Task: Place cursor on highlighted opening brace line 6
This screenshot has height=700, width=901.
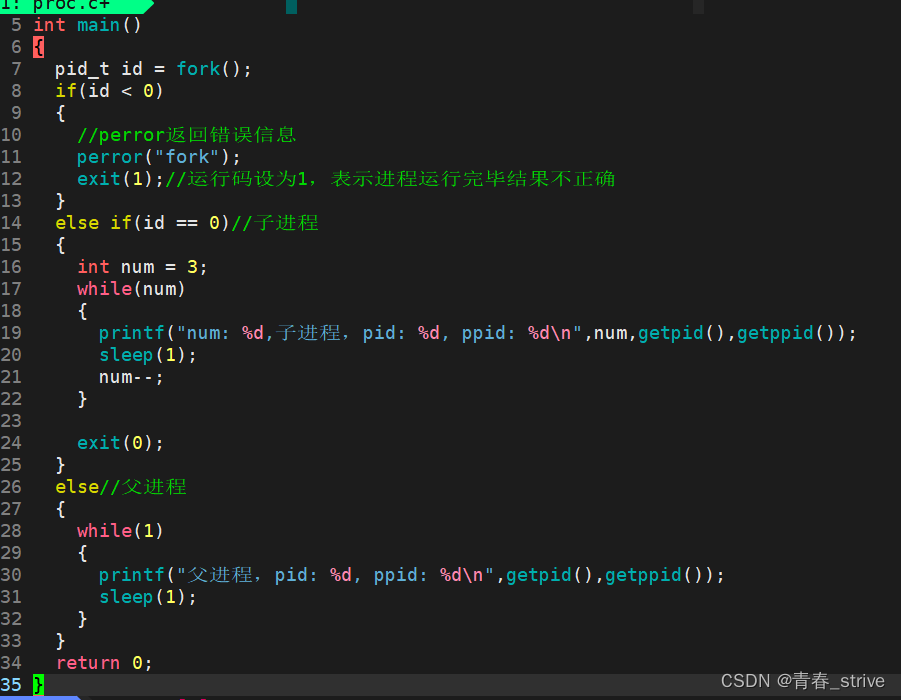Action: click(38, 47)
